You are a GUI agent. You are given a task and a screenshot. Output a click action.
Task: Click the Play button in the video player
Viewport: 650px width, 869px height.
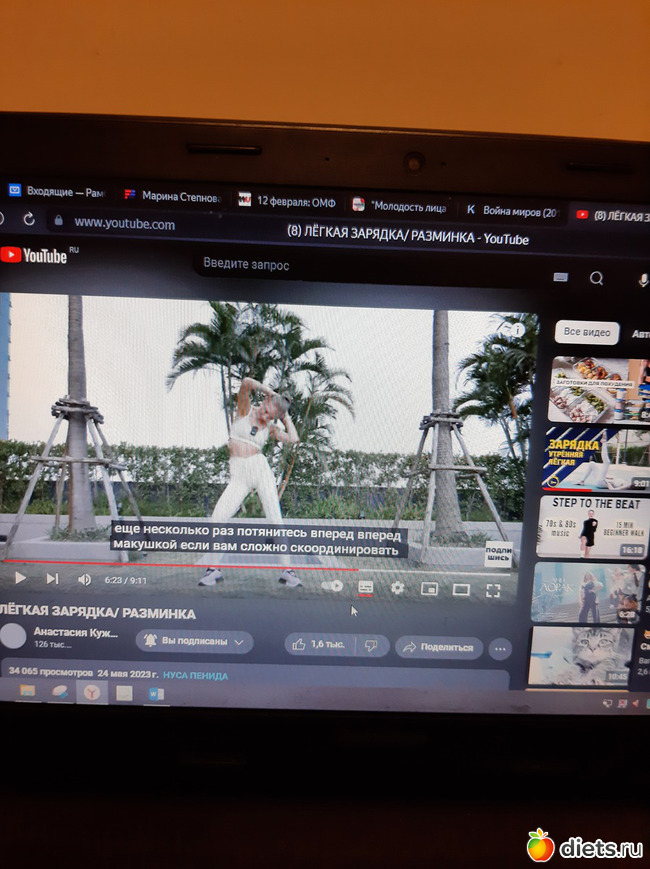19,578
